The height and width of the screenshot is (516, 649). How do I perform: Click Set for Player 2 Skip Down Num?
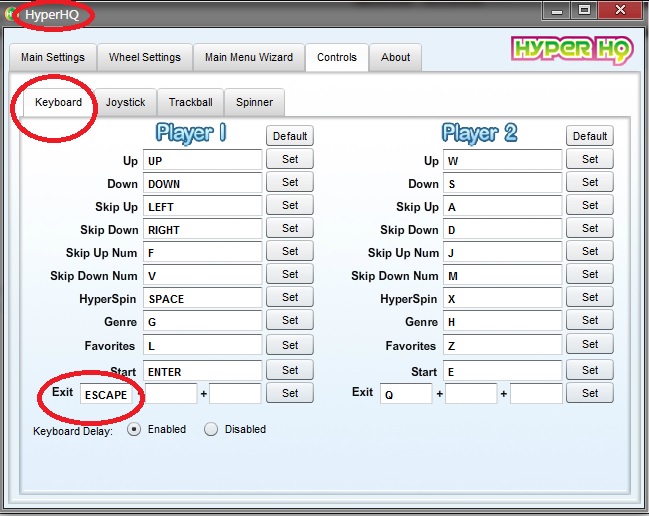pos(590,274)
